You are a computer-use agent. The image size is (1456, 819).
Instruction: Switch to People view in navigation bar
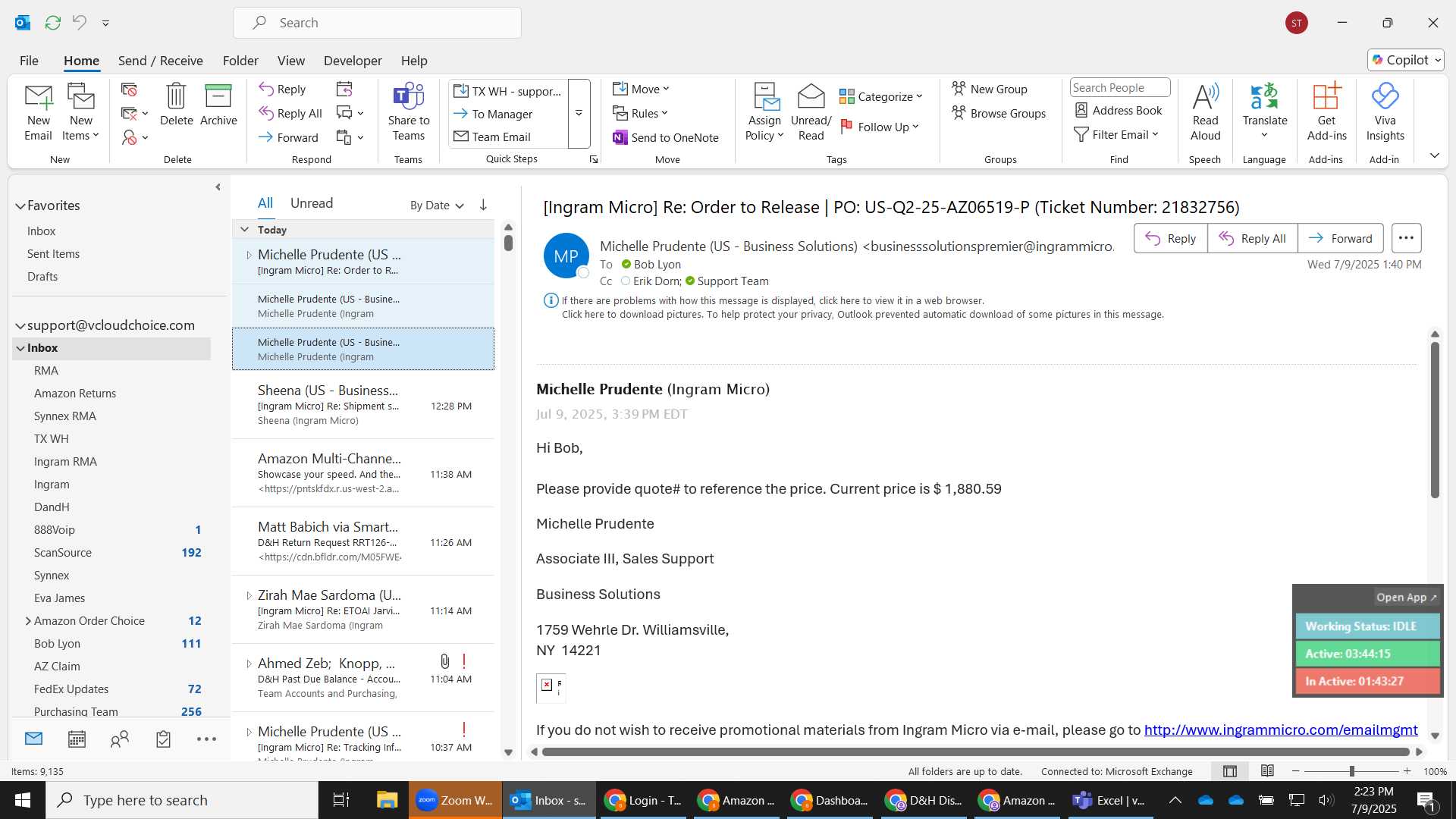click(x=120, y=739)
